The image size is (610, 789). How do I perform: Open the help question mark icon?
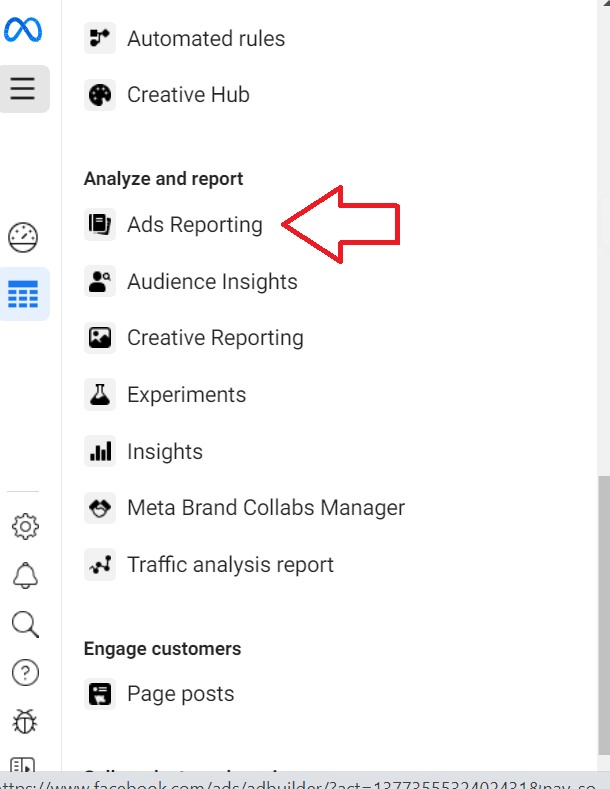25,672
